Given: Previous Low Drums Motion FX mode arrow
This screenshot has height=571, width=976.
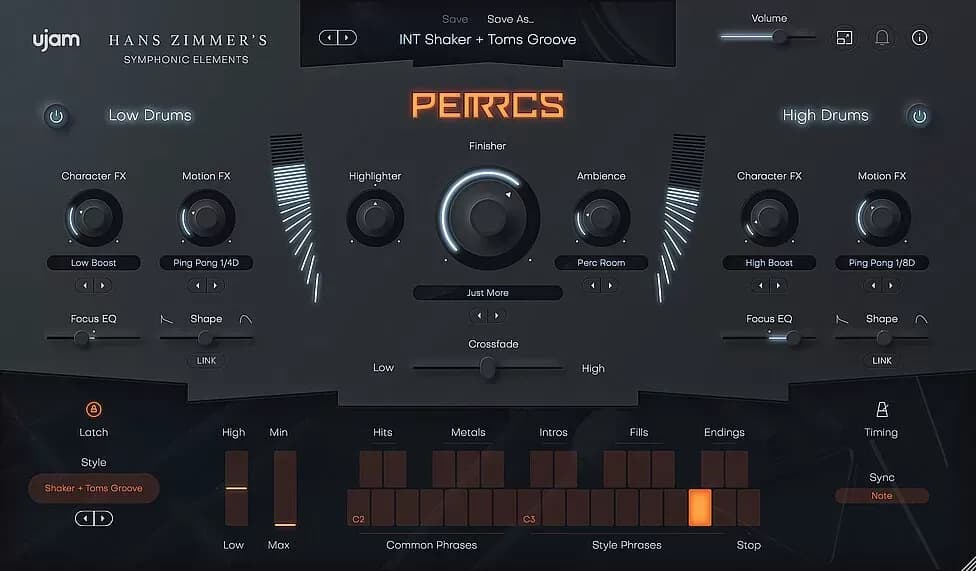Looking at the screenshot, I should (197, 286).
